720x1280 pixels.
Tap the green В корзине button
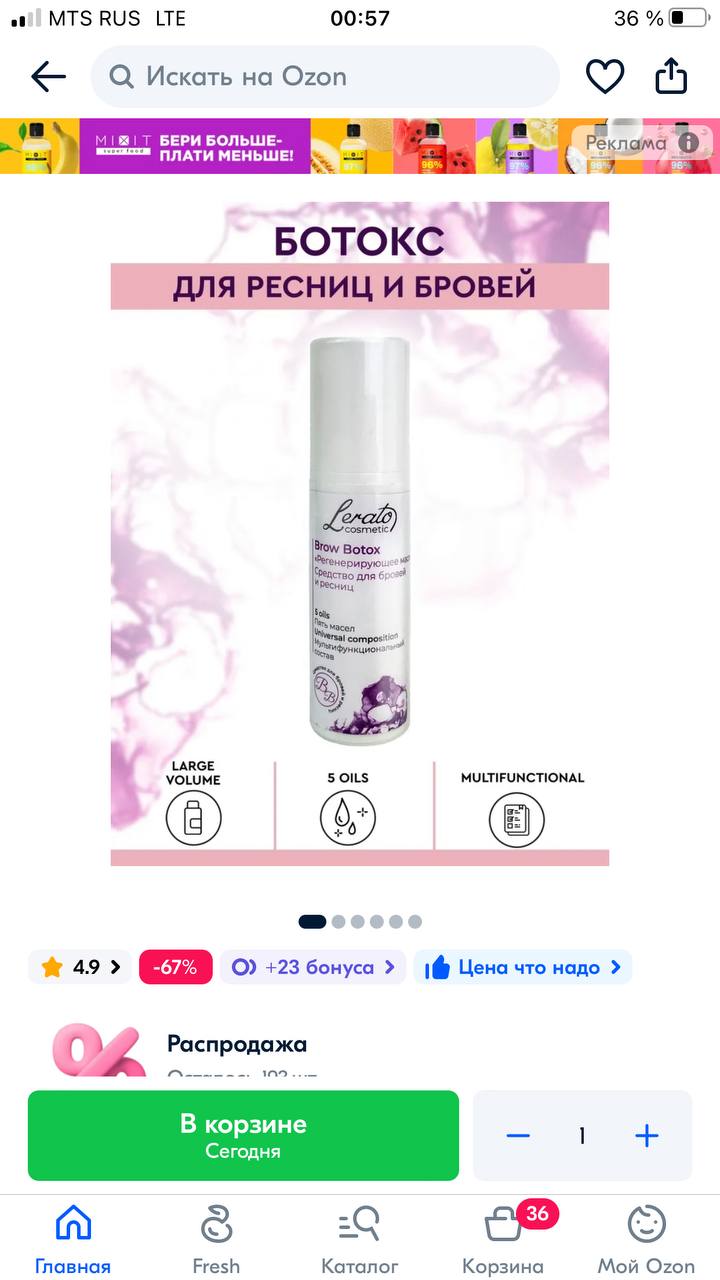[x=243, y=1136]
